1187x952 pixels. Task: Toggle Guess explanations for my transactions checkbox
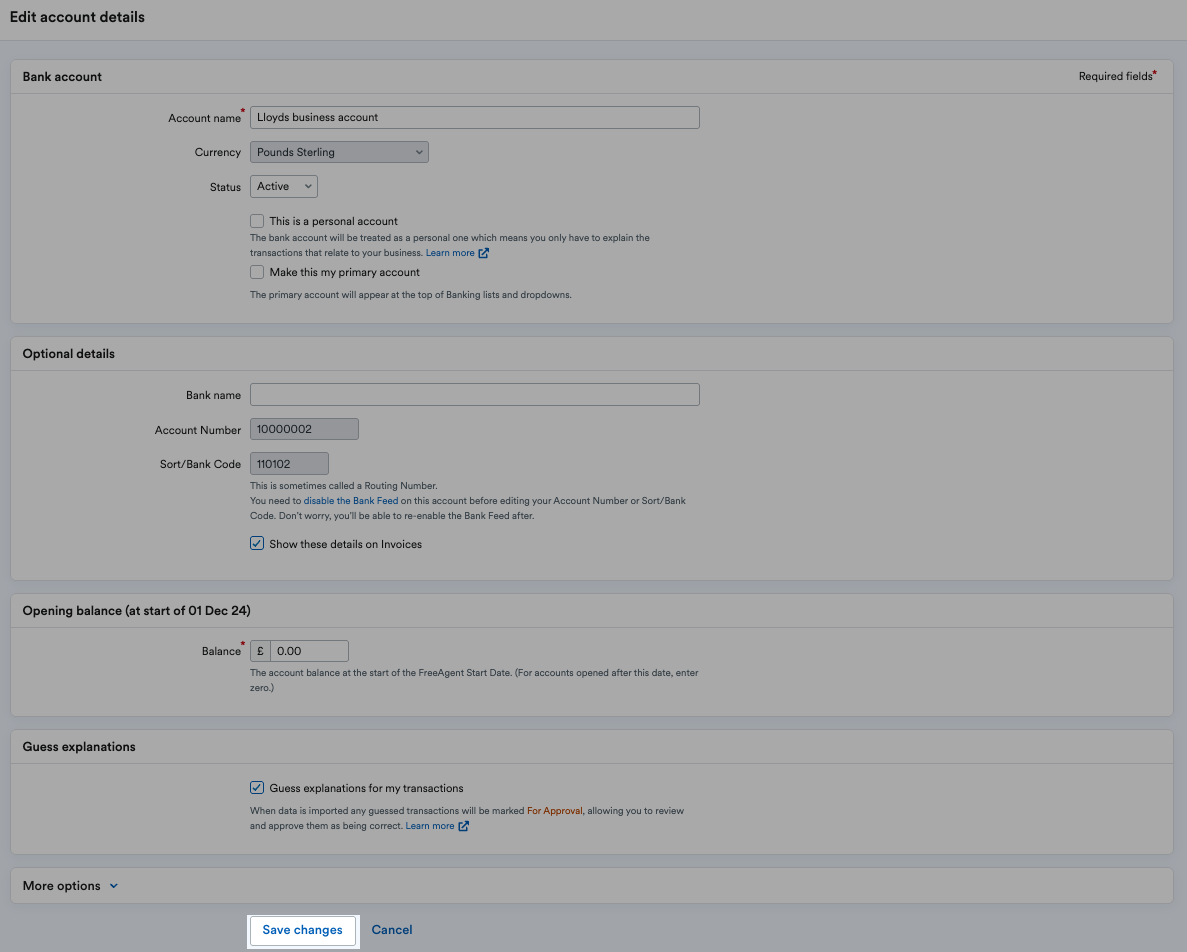pos(257,788)
